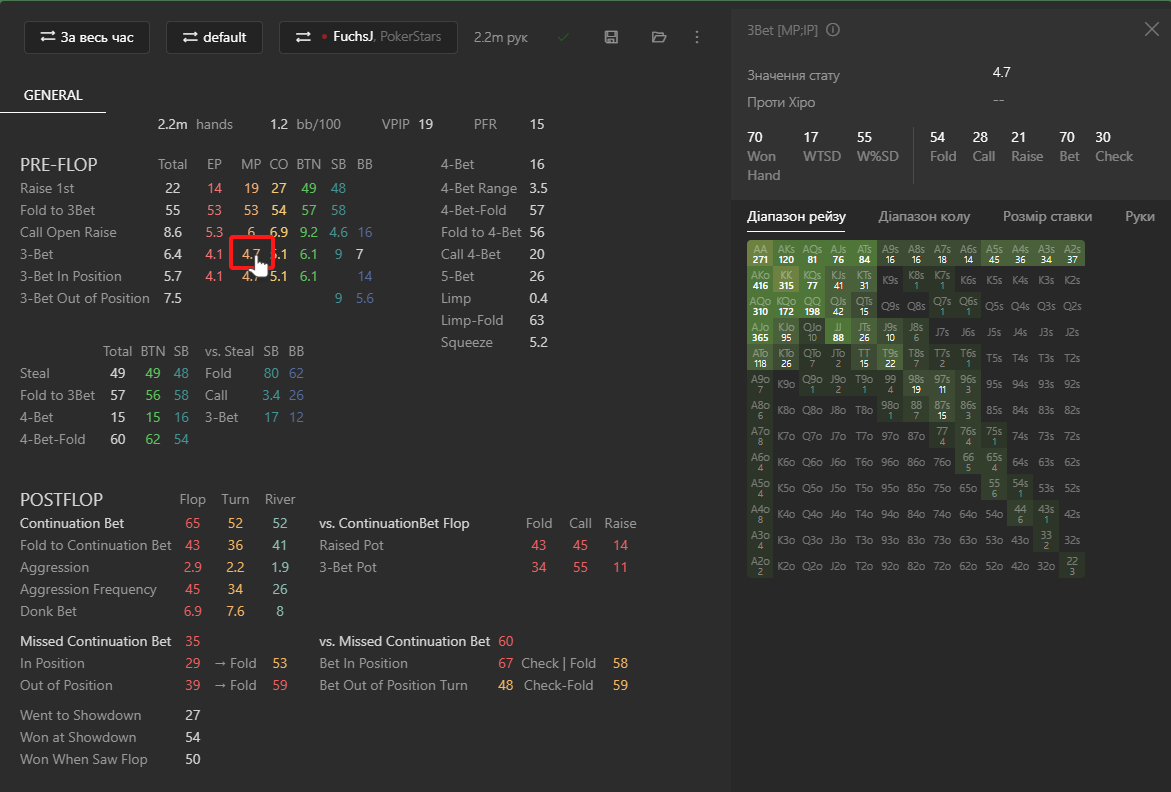Select the AJo hand cell showing 365
The height and width of the screenshot is (792, 1171).
click(x=760, y=332)
